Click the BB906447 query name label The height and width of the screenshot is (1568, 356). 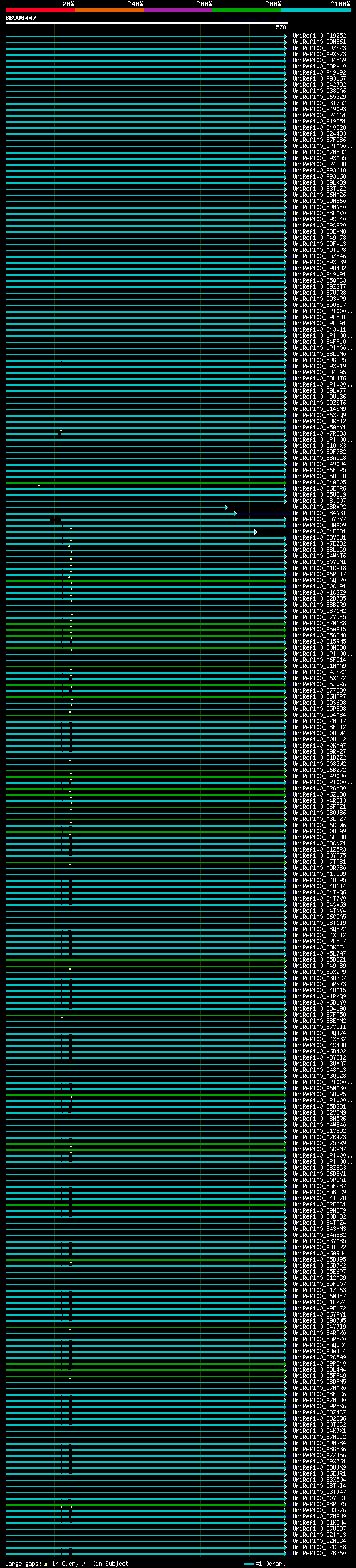[21, 18]
